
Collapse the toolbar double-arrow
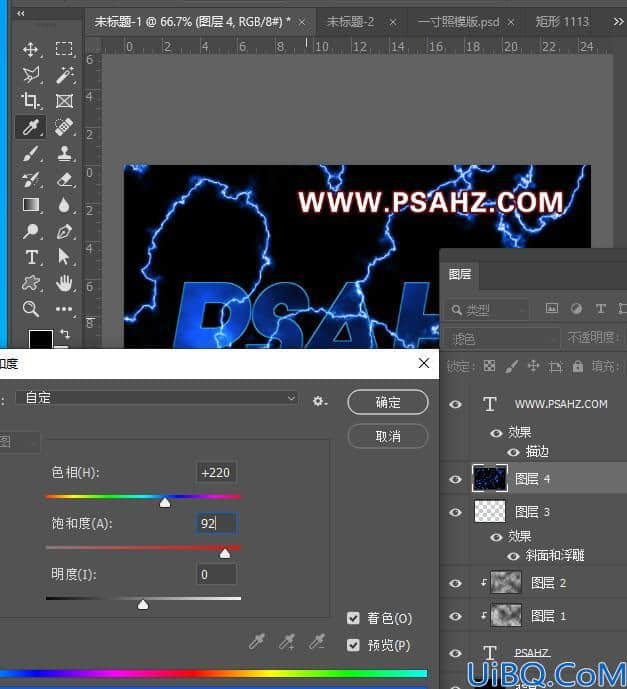coord(21,14)
